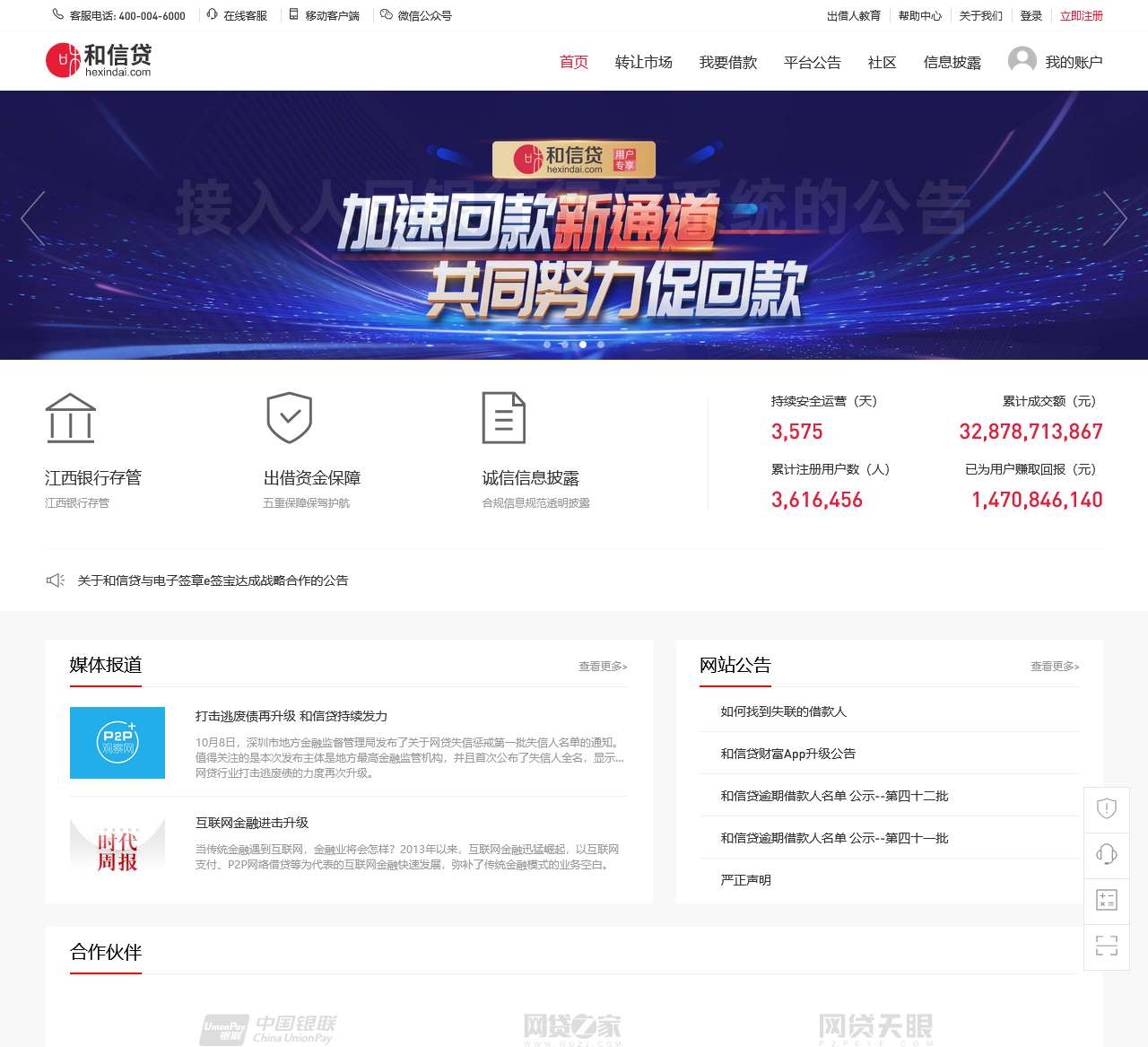Click 微信公众号 text link
The height and width of the screenshot is (1047, 1148).
425,15
